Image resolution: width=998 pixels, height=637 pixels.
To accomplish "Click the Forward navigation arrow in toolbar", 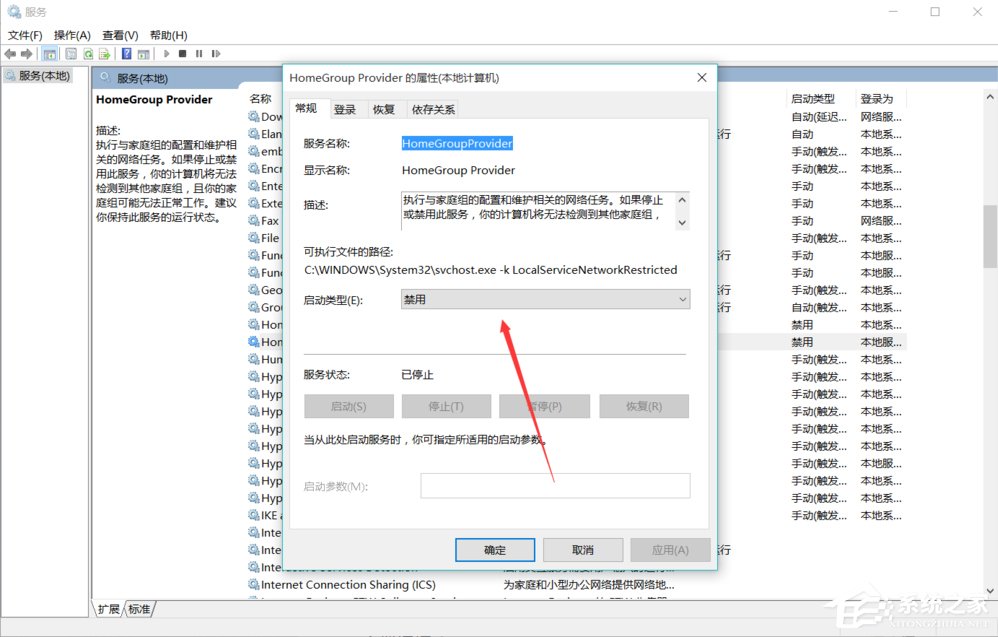I will coord(27,53).
